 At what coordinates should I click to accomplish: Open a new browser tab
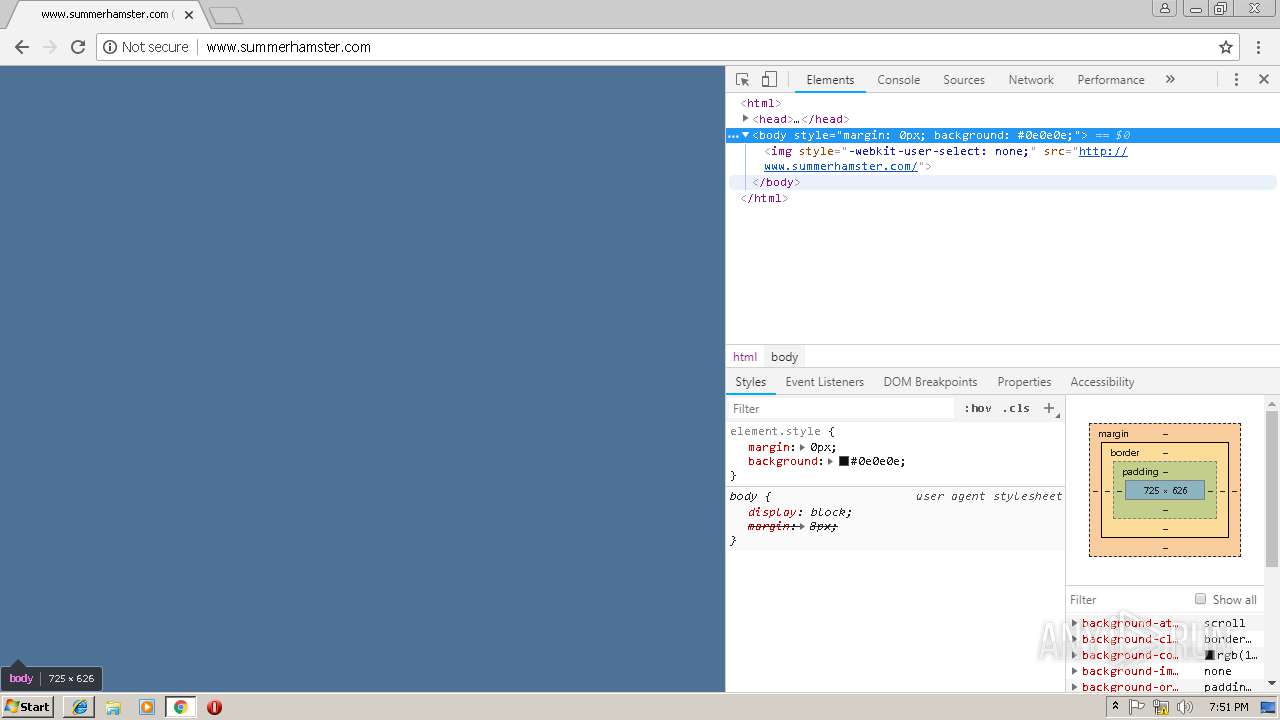click(226, 15)
